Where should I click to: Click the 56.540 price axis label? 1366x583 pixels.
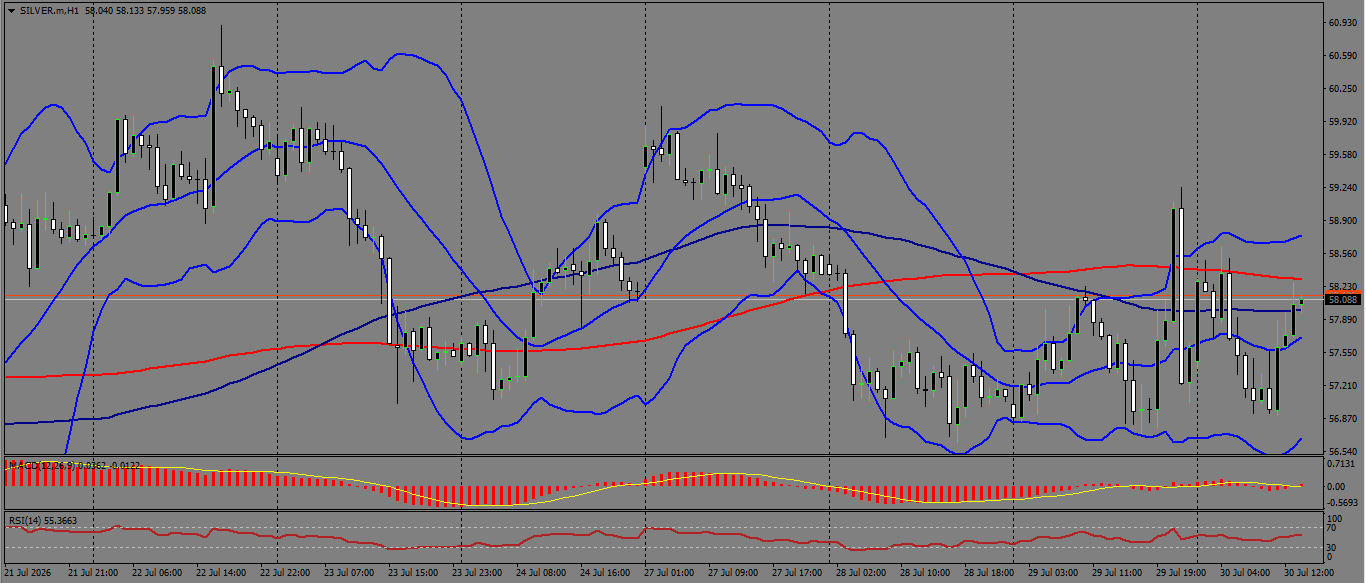click(1341, 451)
